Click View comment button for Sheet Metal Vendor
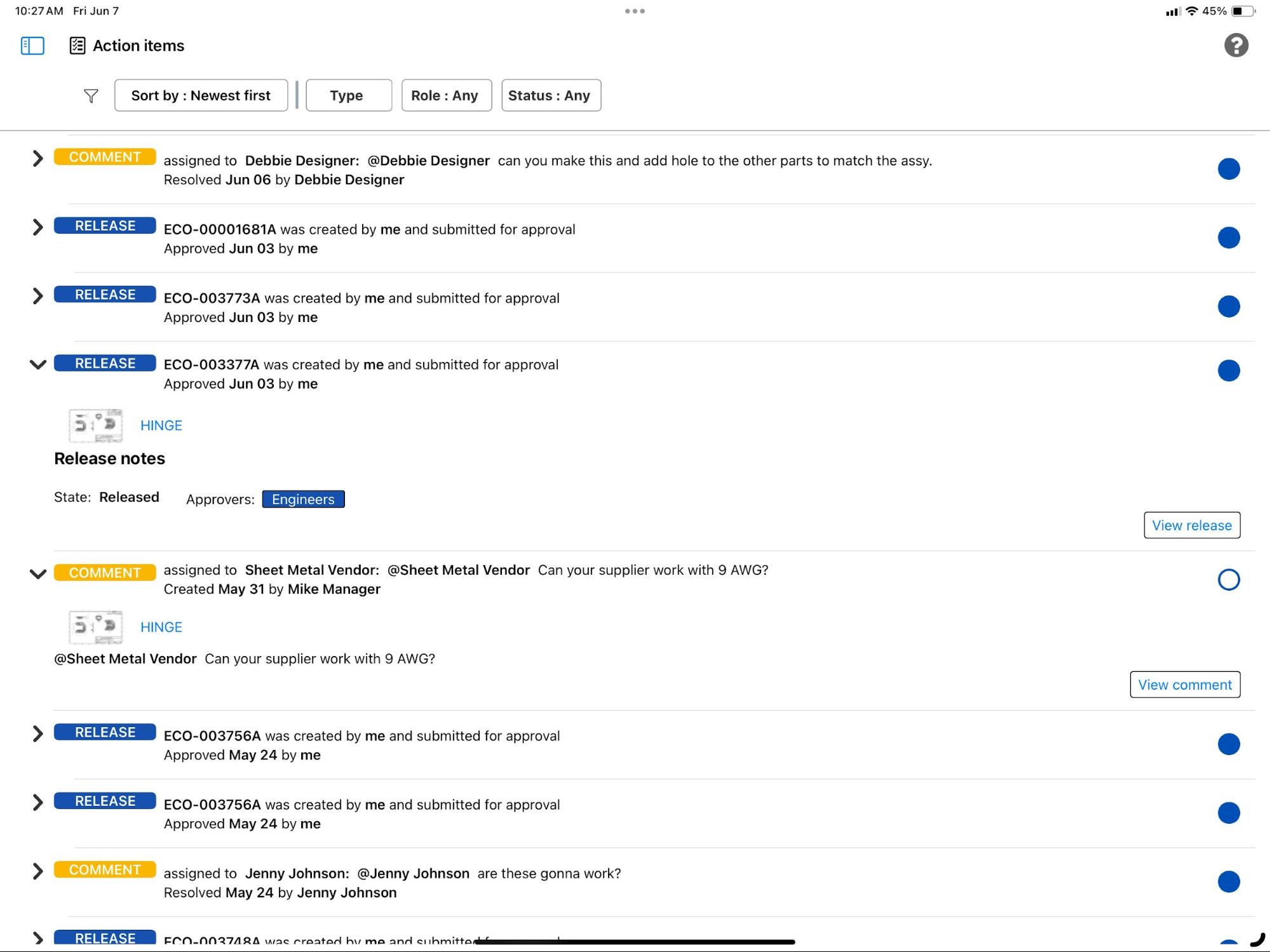This screenshot has width=1270, height=952. tap(1184, 684)
